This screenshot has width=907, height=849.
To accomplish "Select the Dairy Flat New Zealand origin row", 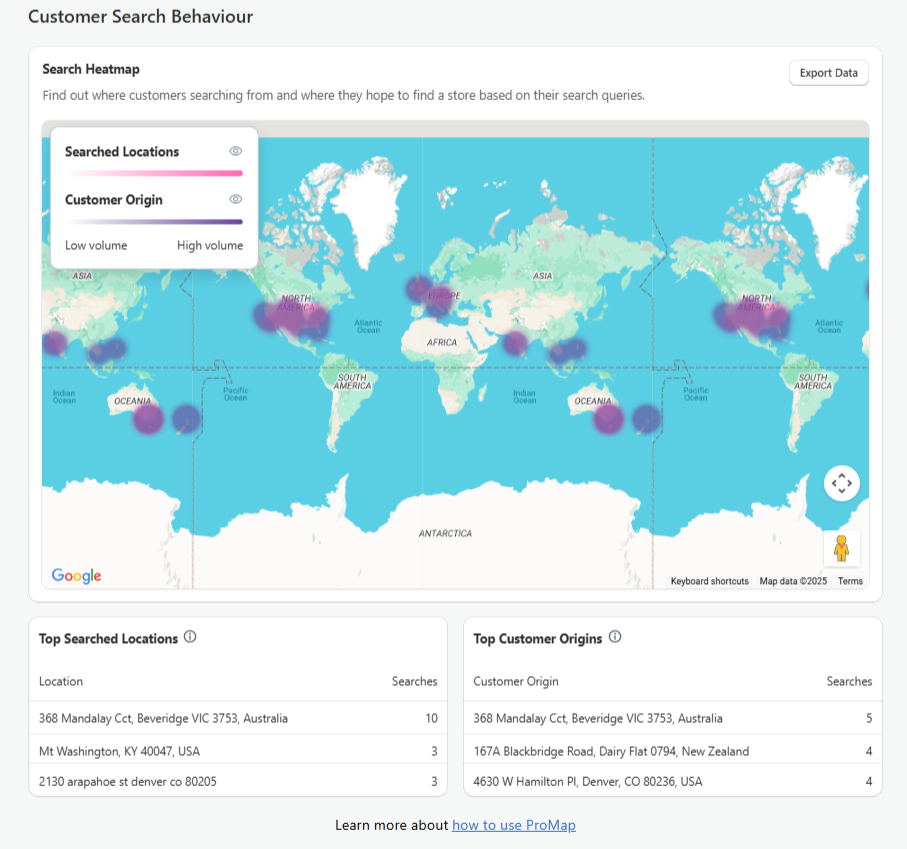I will click(672, 751).
